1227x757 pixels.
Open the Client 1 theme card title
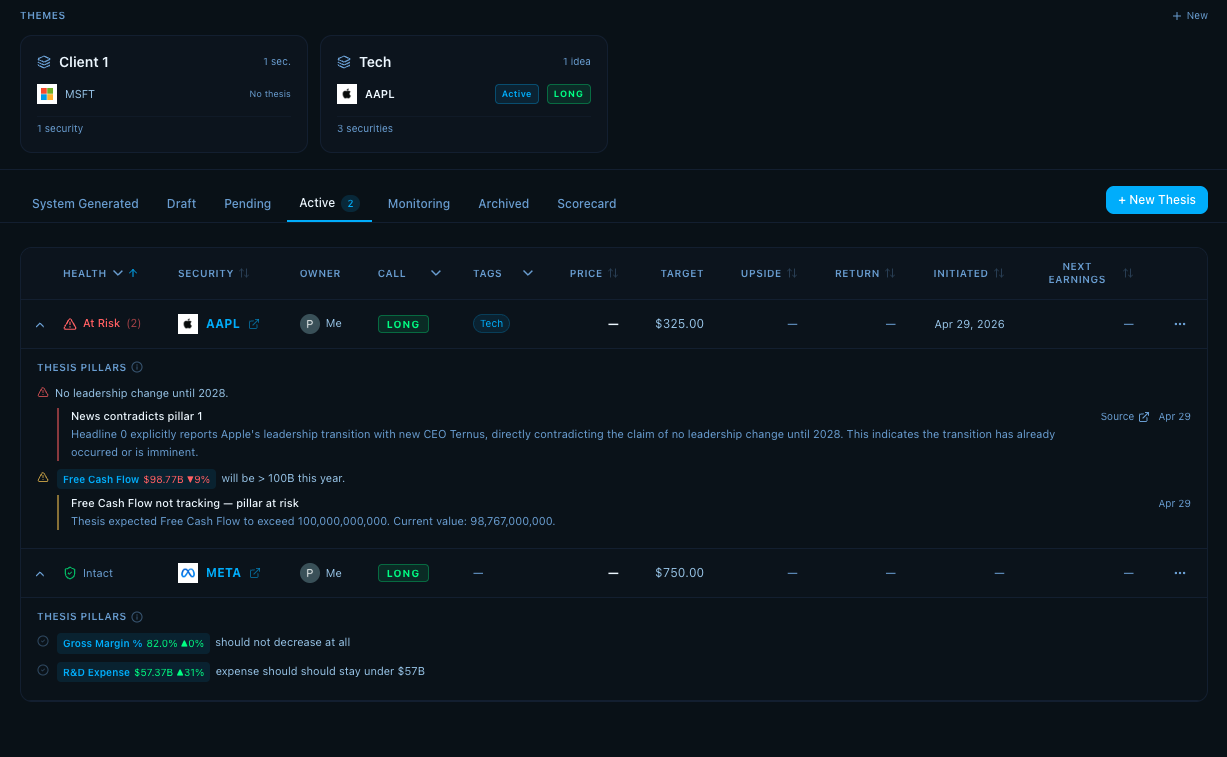point(84,62)
